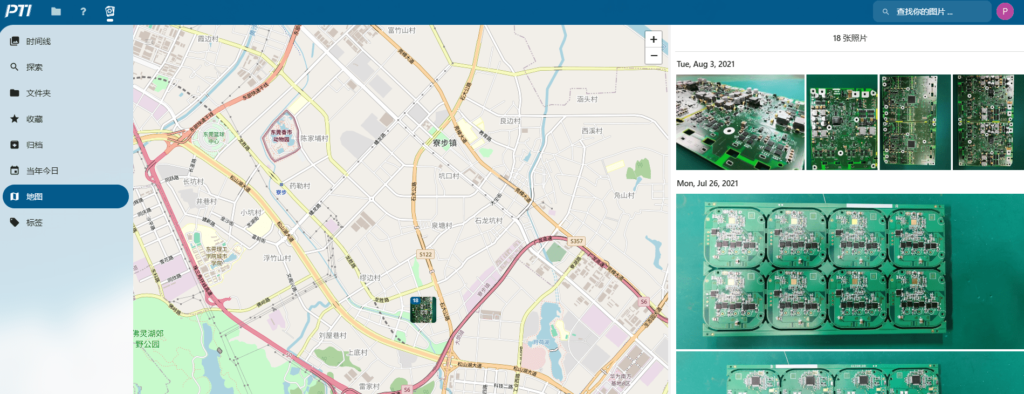1024x394 pixels.
Task: Click the photo search input field
Action: coord(932,11)
